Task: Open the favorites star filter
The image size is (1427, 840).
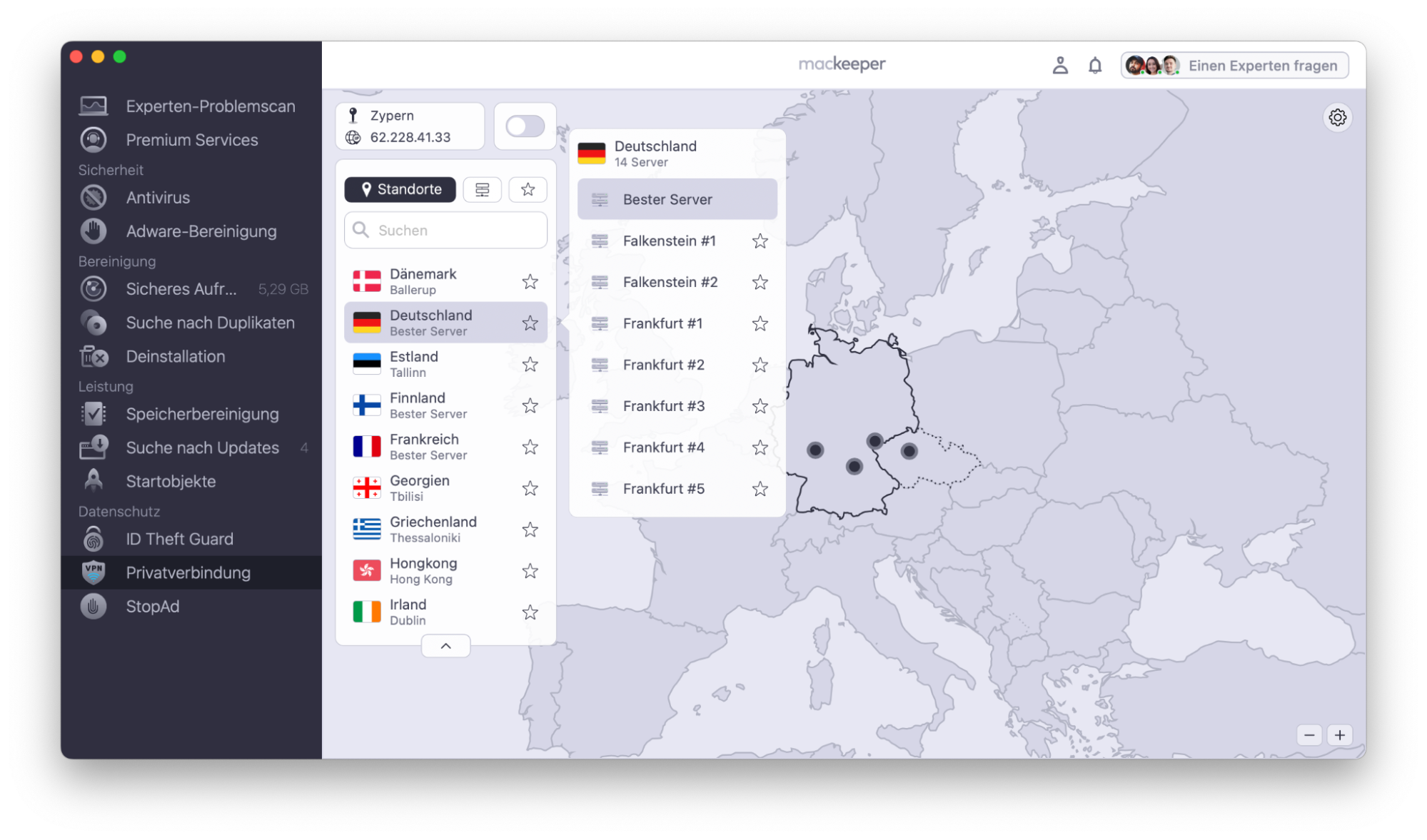Action: 528,189
